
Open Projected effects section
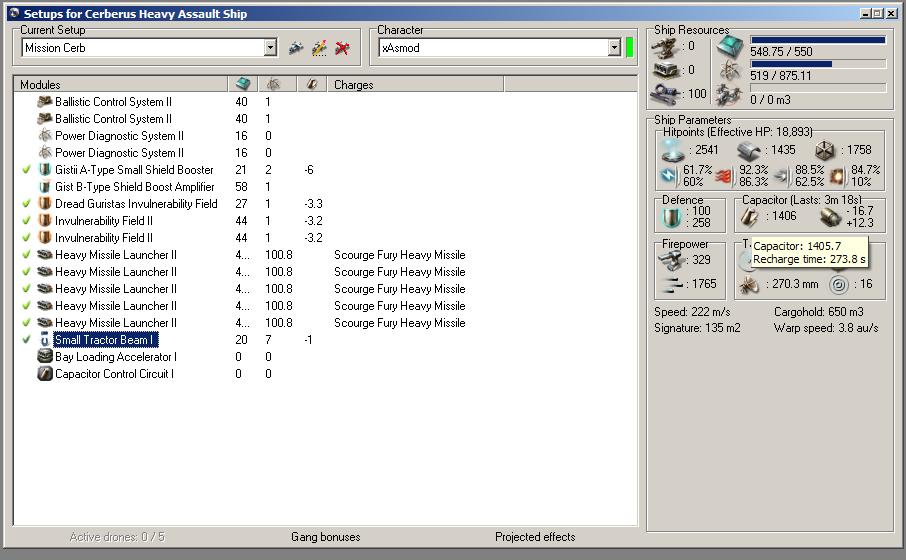tap(535, 537)
